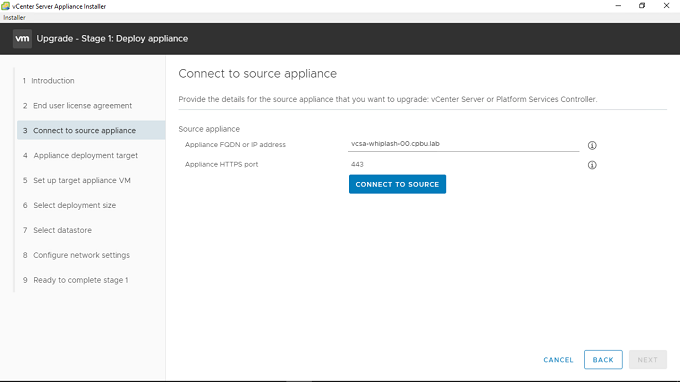Click the Appliance HTTPS port value 443

(357, 164)
